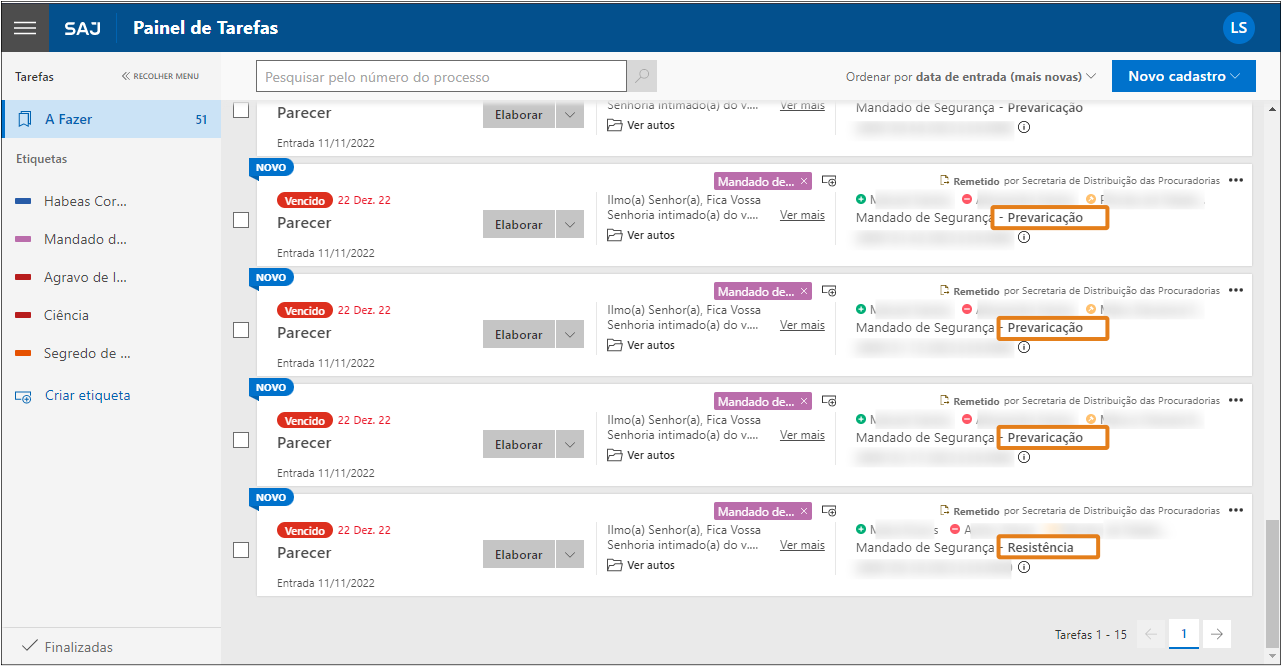Check the box of the first NOVO-flagged task
The image size is (1282, 666).
(x=241, y=220)
